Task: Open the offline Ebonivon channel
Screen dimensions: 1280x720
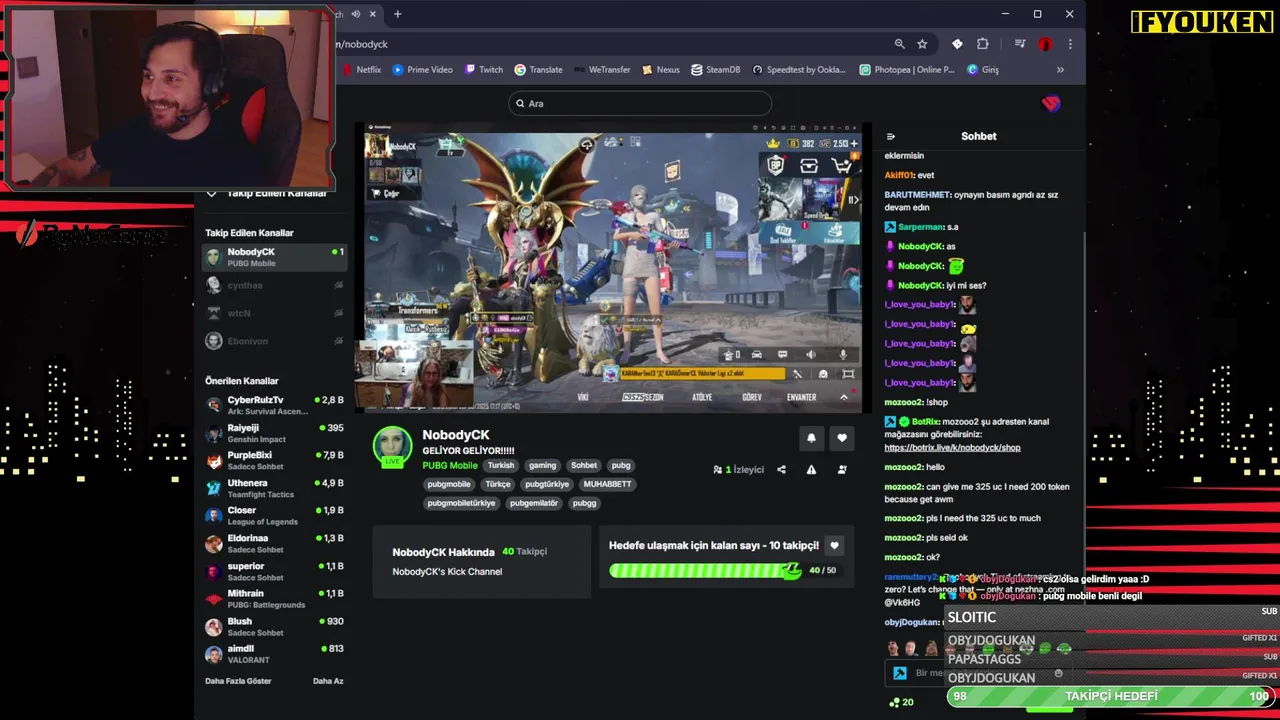Action: 274,342
